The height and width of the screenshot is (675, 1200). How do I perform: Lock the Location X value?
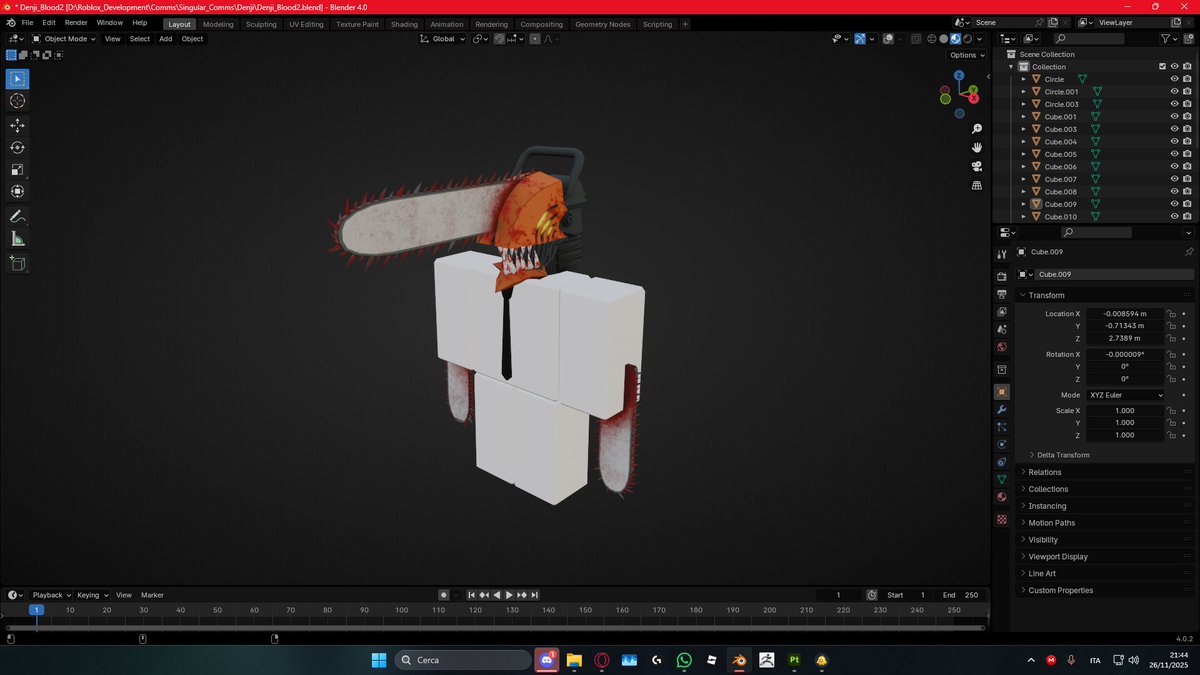point(1171,314)
